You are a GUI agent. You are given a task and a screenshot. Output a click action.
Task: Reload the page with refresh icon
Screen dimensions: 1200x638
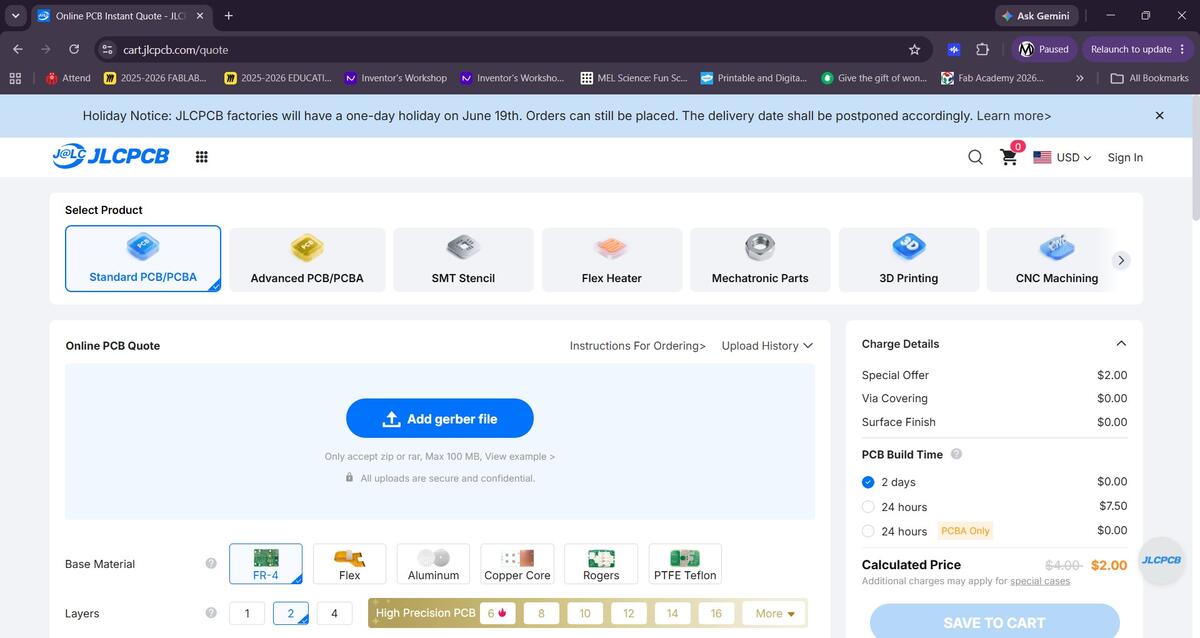[74, 49]
